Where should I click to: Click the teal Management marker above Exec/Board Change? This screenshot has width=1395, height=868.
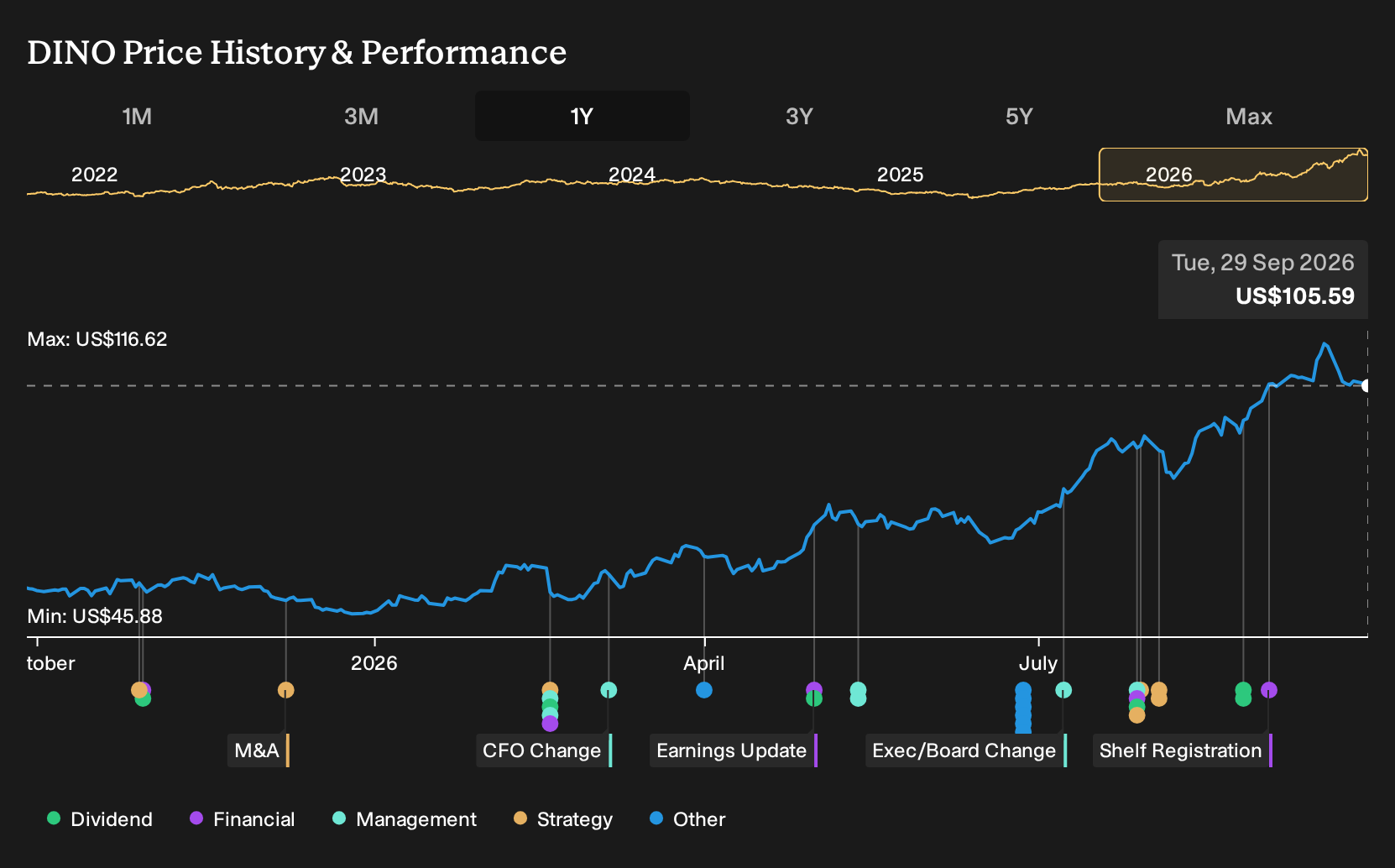coord(1063,690)
